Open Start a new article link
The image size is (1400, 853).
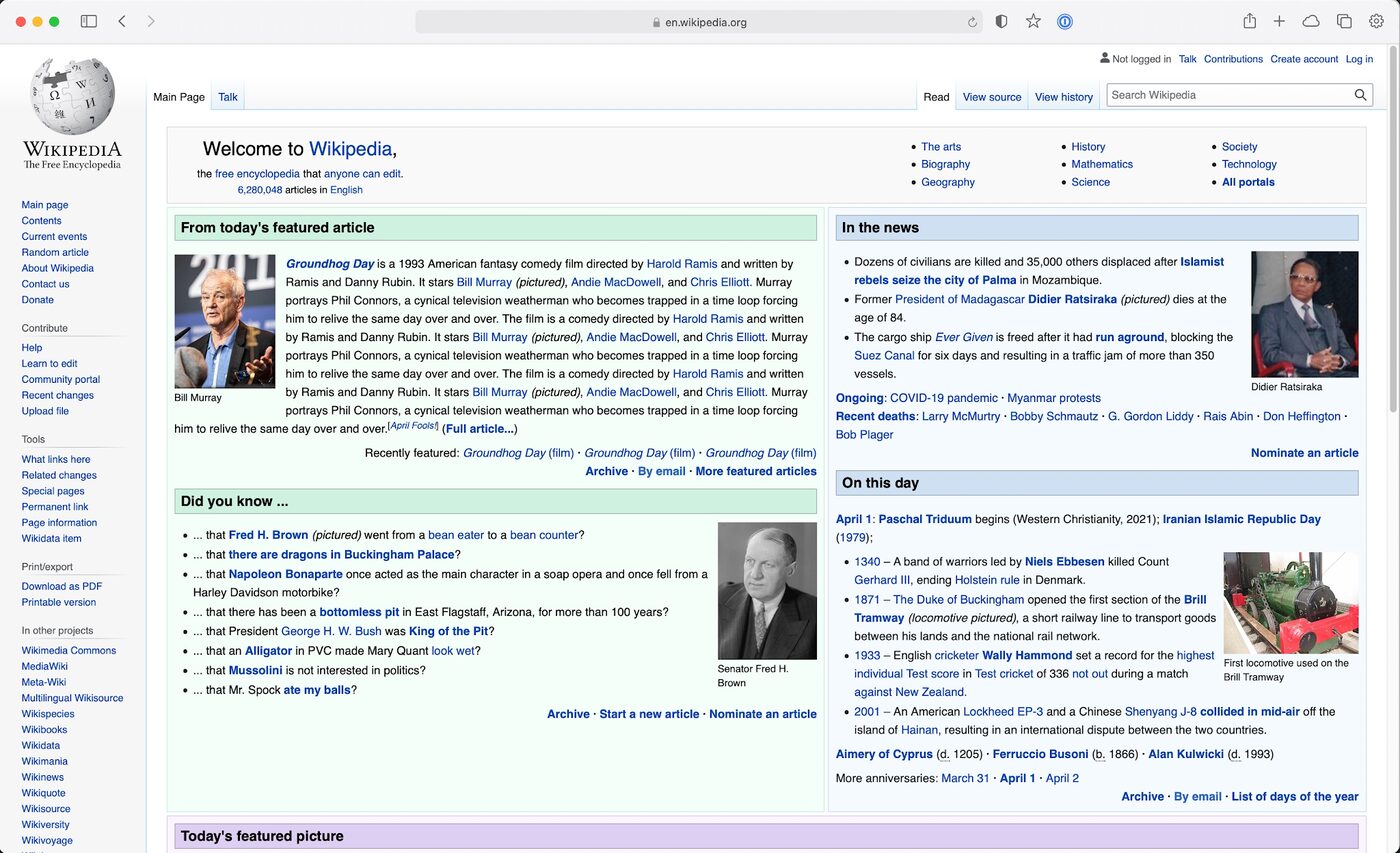point(649,714)
